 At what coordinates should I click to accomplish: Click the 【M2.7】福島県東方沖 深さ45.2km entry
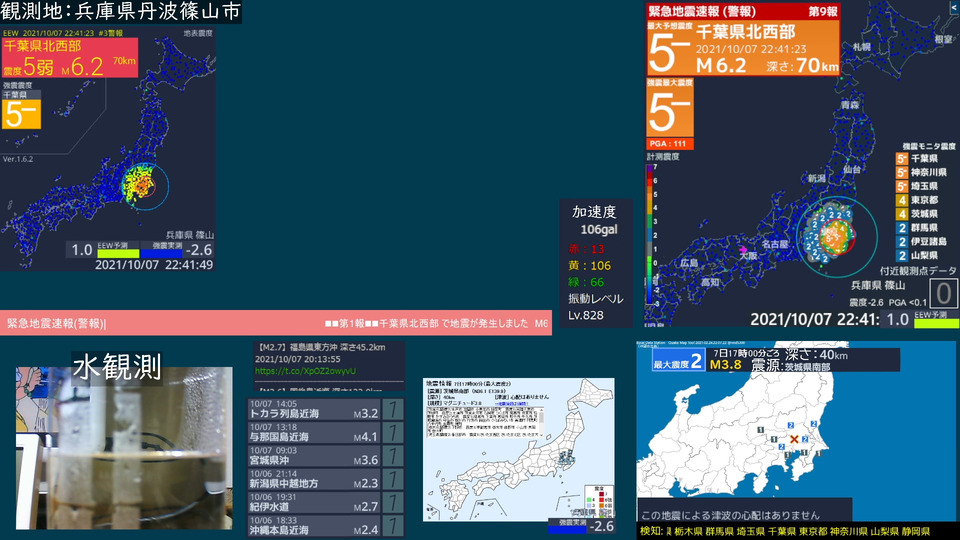click(x=321, y=347)
